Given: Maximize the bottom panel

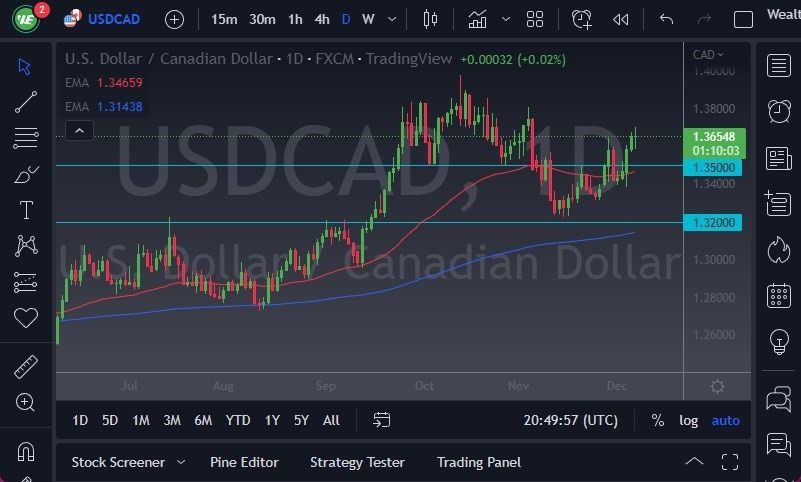Looking at the screenshot, I should coord(729,462).
